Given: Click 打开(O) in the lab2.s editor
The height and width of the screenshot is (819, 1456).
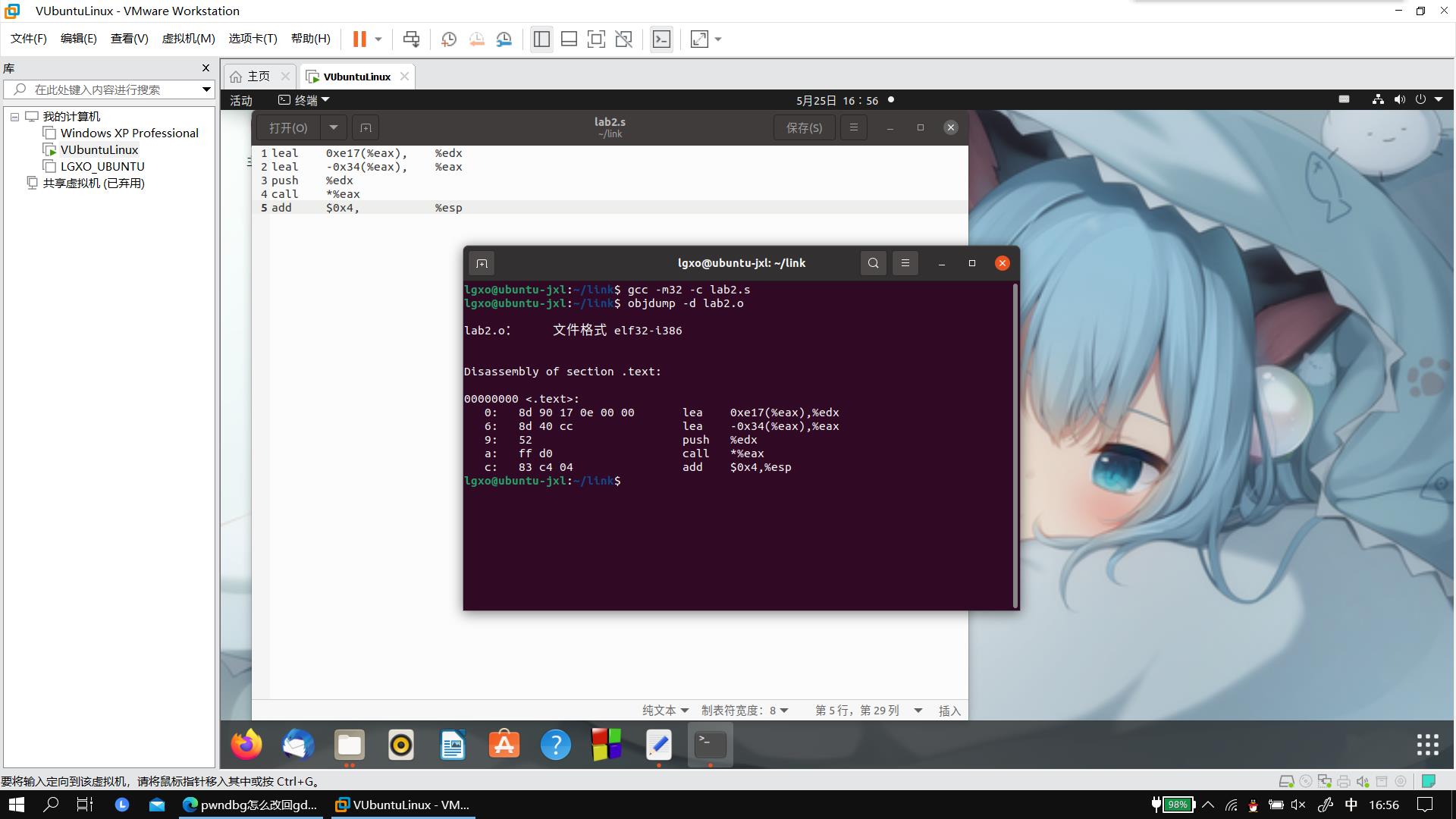Looking at the screenshot, I should 288,127.
